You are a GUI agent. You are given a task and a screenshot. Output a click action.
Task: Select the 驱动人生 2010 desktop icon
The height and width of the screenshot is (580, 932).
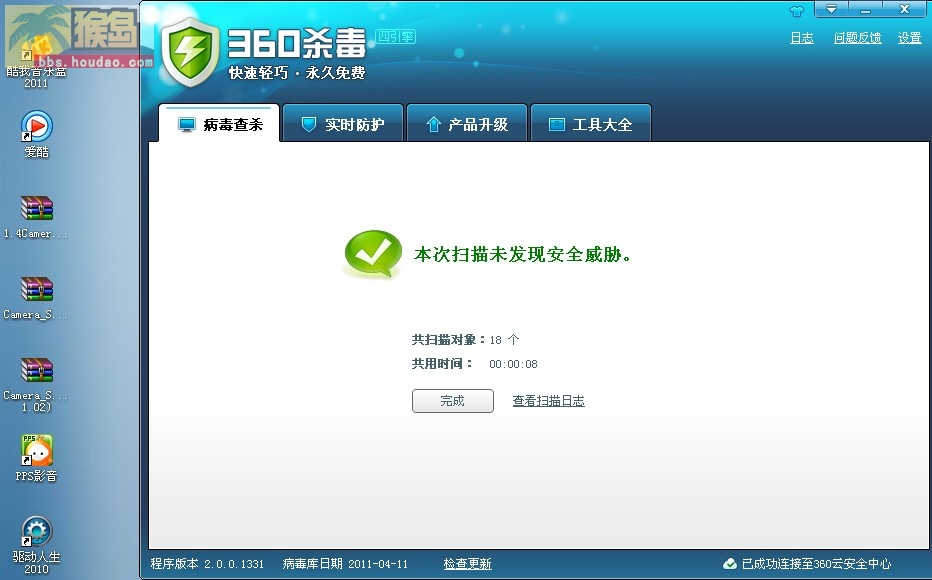(36, 544)
